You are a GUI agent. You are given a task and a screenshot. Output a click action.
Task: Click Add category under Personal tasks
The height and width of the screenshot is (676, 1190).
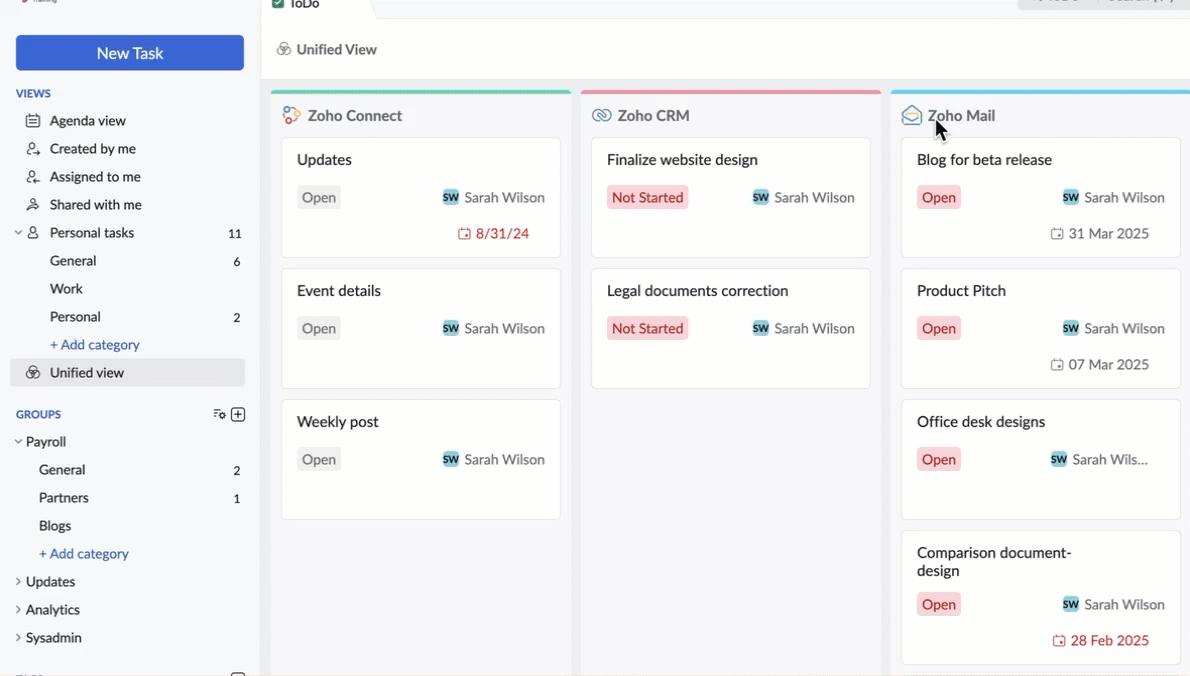[x=95, y=344]
